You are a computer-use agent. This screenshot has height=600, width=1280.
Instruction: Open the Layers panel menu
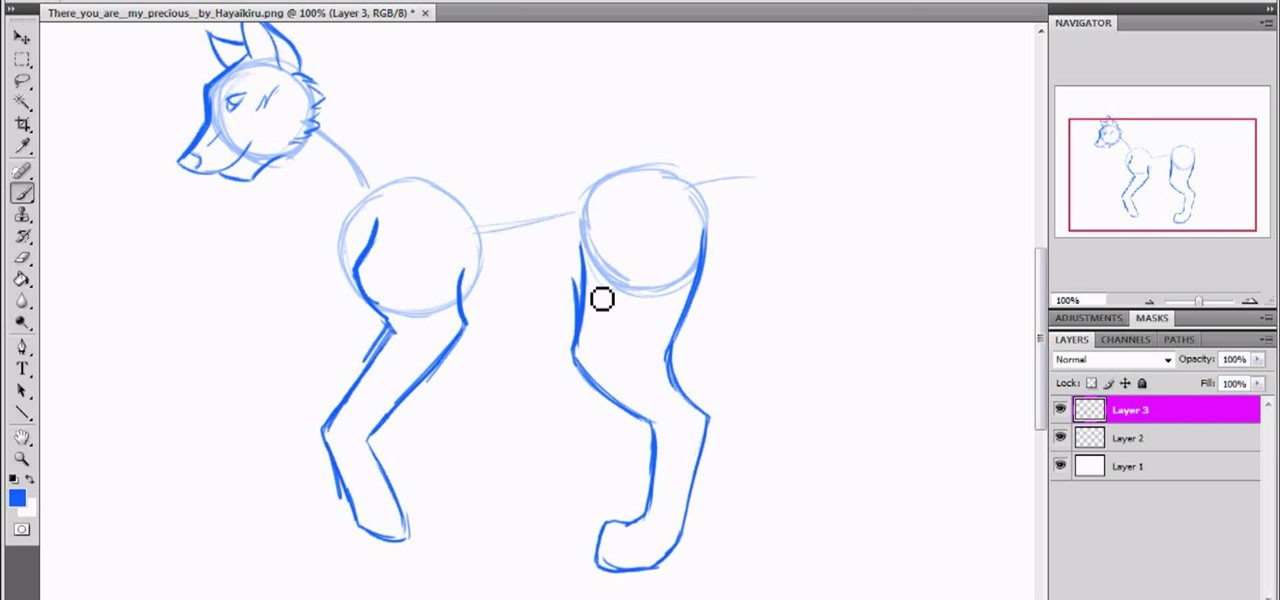click(x=1268, y=339)
